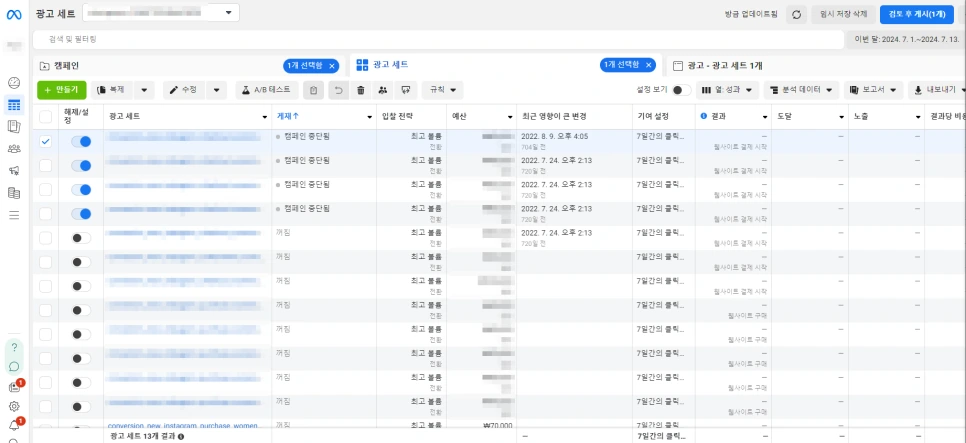Viewport: 966px width, 443px height.
Task: Open the 광고 세트 column header arrow
Action: coord(265,116)
